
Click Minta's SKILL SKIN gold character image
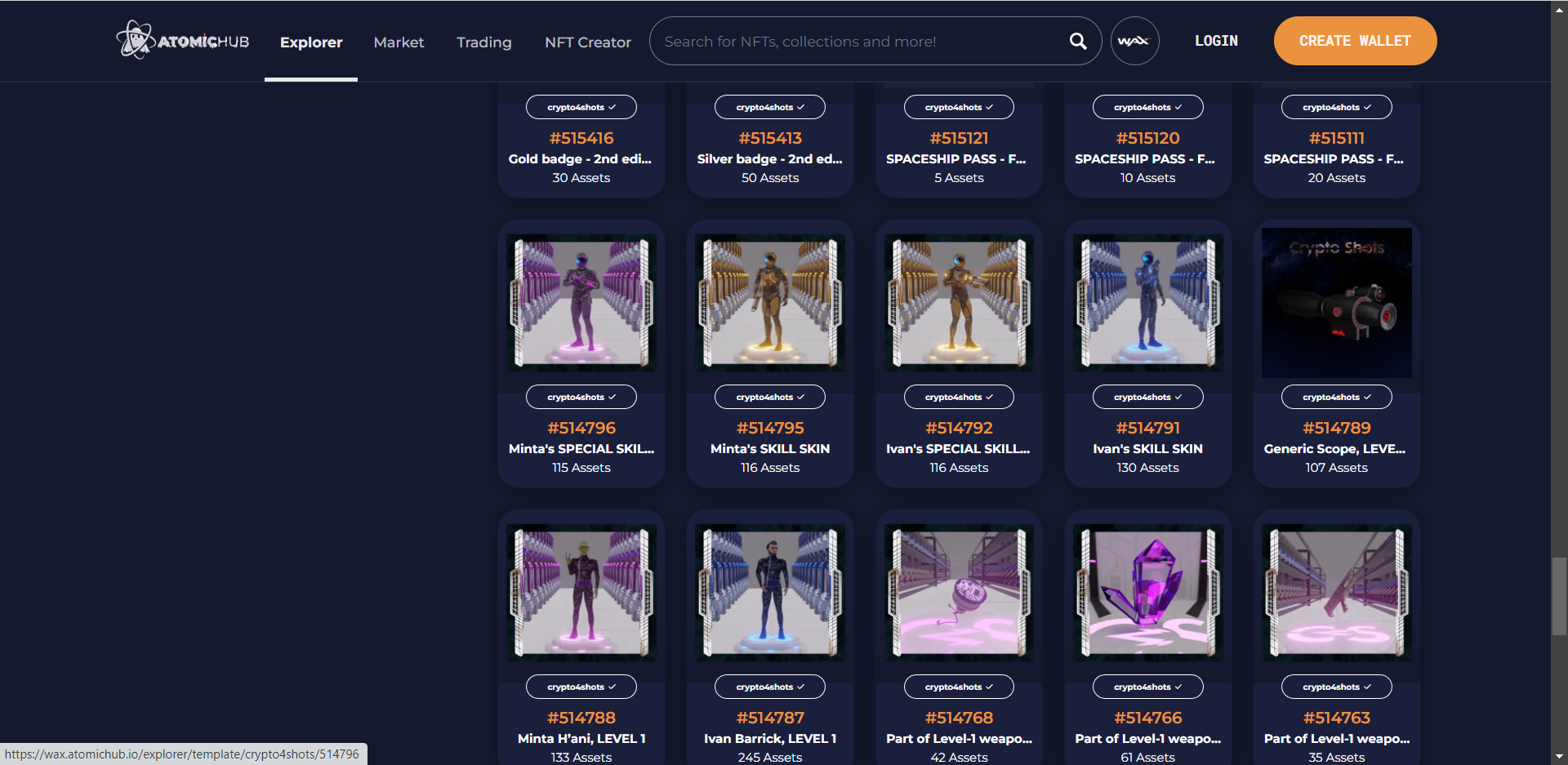769,303
